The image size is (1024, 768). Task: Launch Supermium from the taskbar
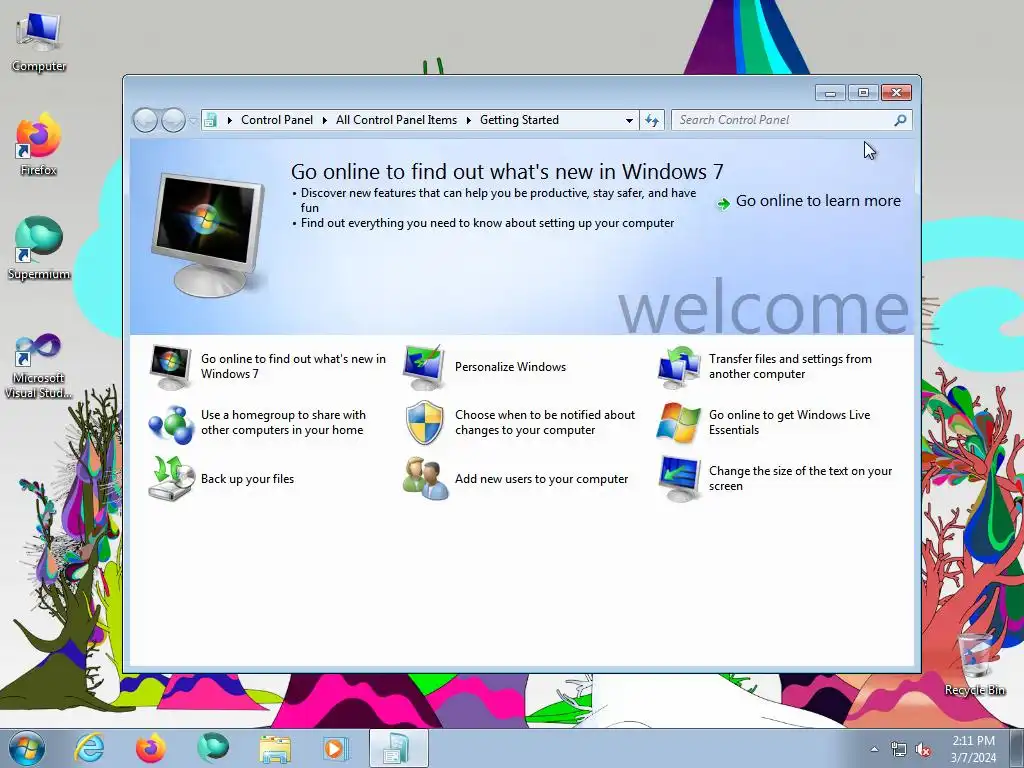click(x=212, y=748)
